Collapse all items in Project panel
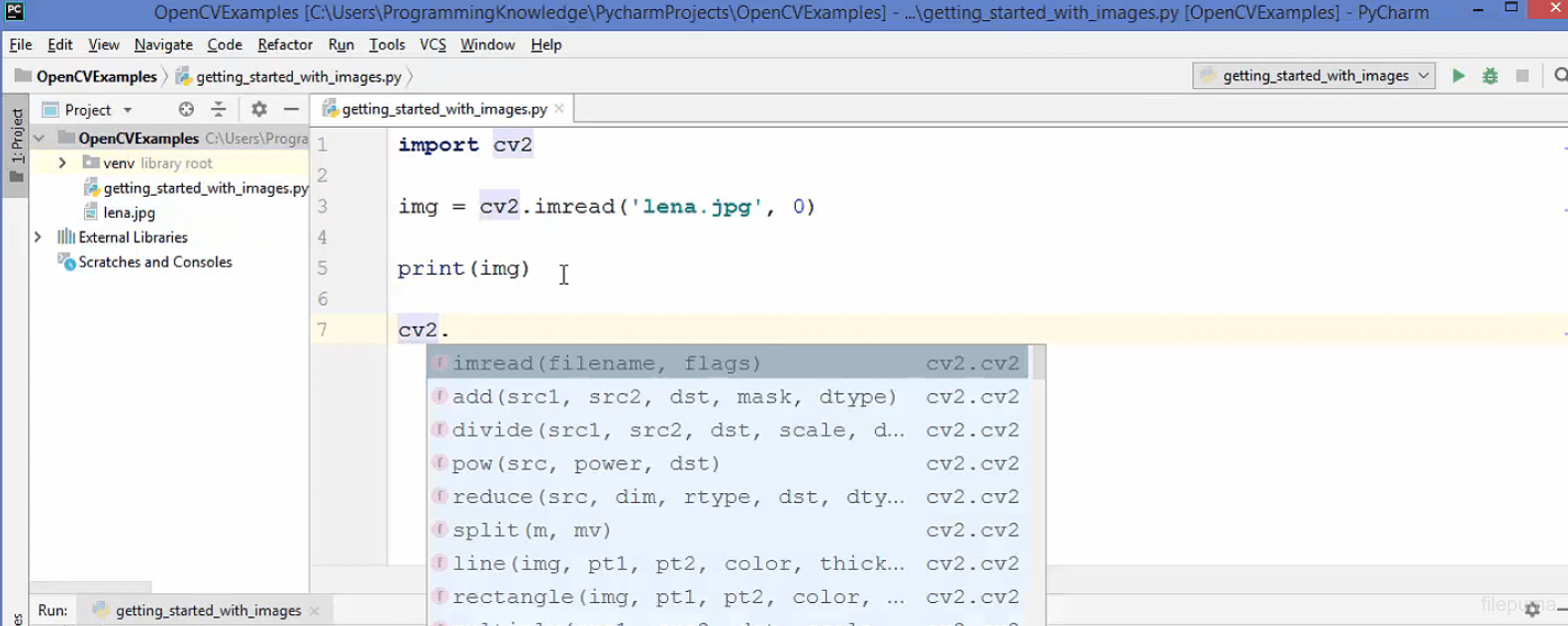The image size is (1568, 626). (x=219, y=110)
